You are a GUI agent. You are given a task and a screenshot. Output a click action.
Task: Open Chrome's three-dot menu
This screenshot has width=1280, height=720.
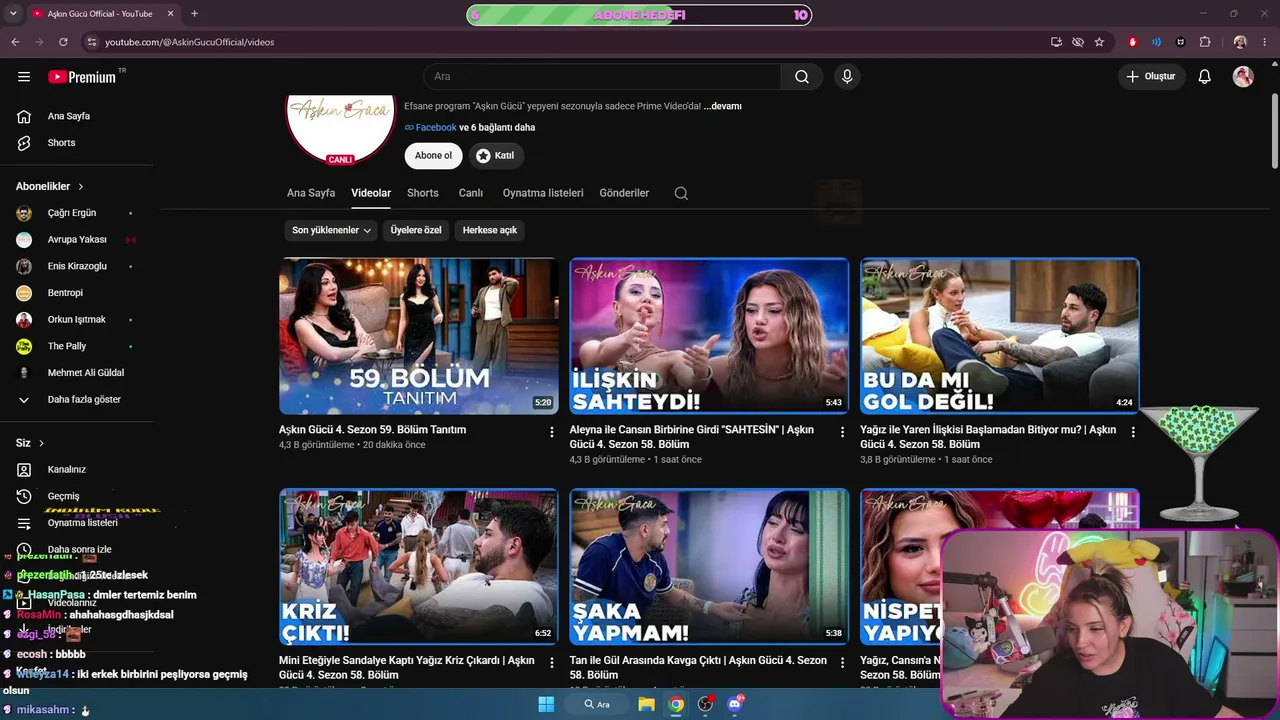point(1265,42)
